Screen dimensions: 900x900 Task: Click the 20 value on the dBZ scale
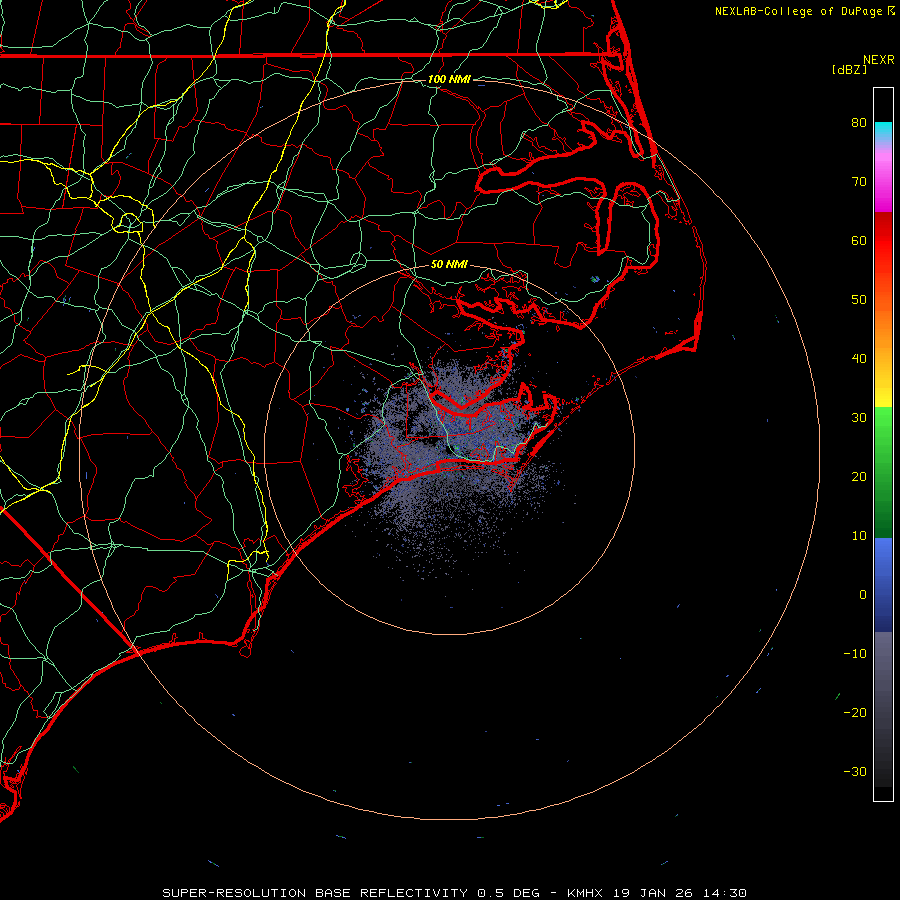[x=859, y=477]
